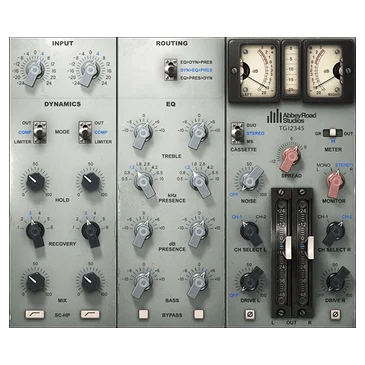Click the left HOLD knob
Screen dimensions: 365x365
(x=35, y=181)
